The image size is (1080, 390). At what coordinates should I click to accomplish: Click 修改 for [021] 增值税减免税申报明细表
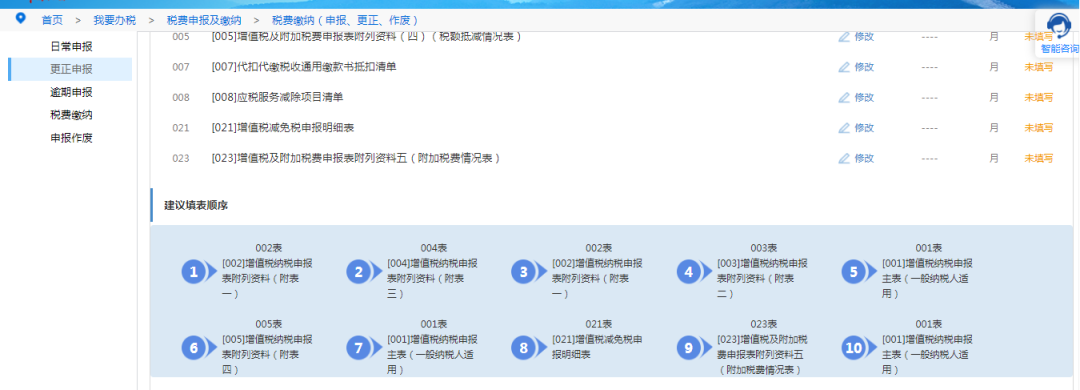[x=864, y=127]
